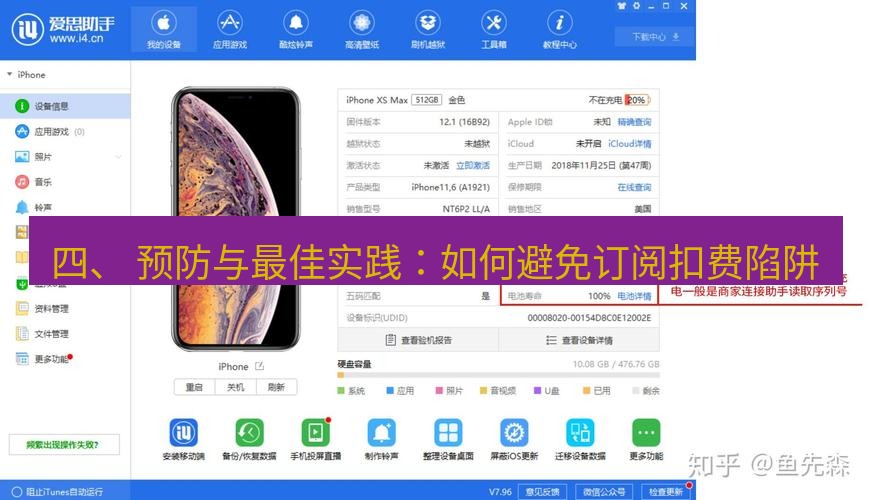Open 安装移动端 shortcut icon

pos(184,432)
